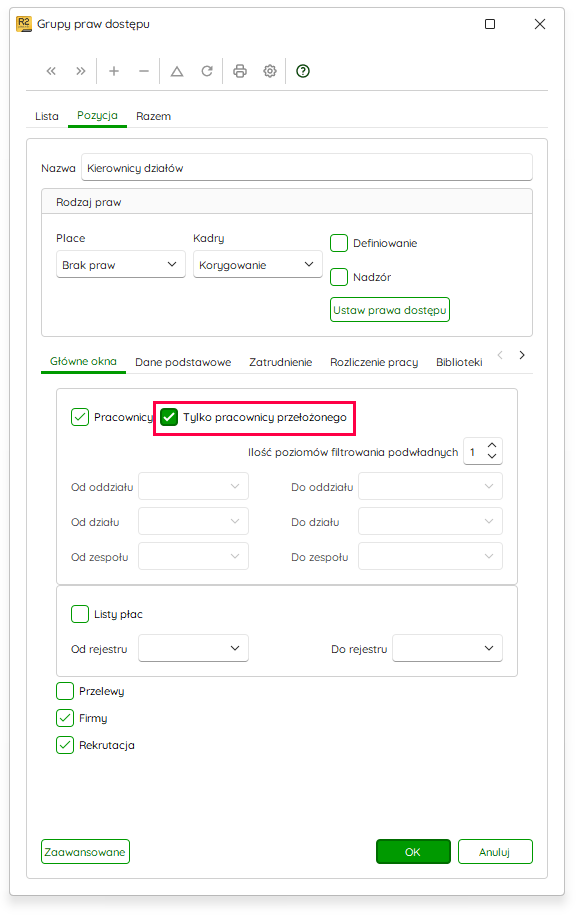Image resolution: width=582 pixels, height=919 pixels.
Task: Maximize the Grupy praw dostępu window
Action: click(490, 24)
